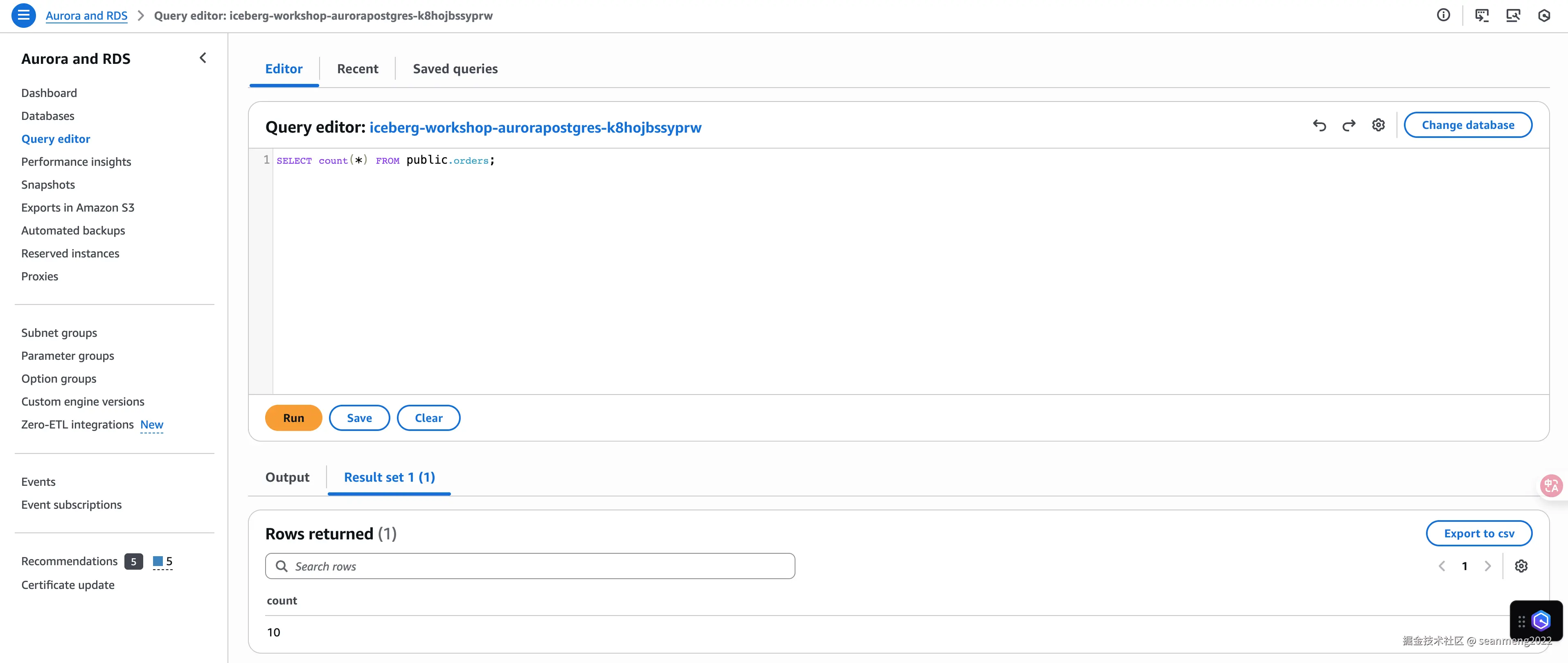Viewport: 1568px width, 663px height.
Task: Open query editor settings gear
Action: (1378, 125)
